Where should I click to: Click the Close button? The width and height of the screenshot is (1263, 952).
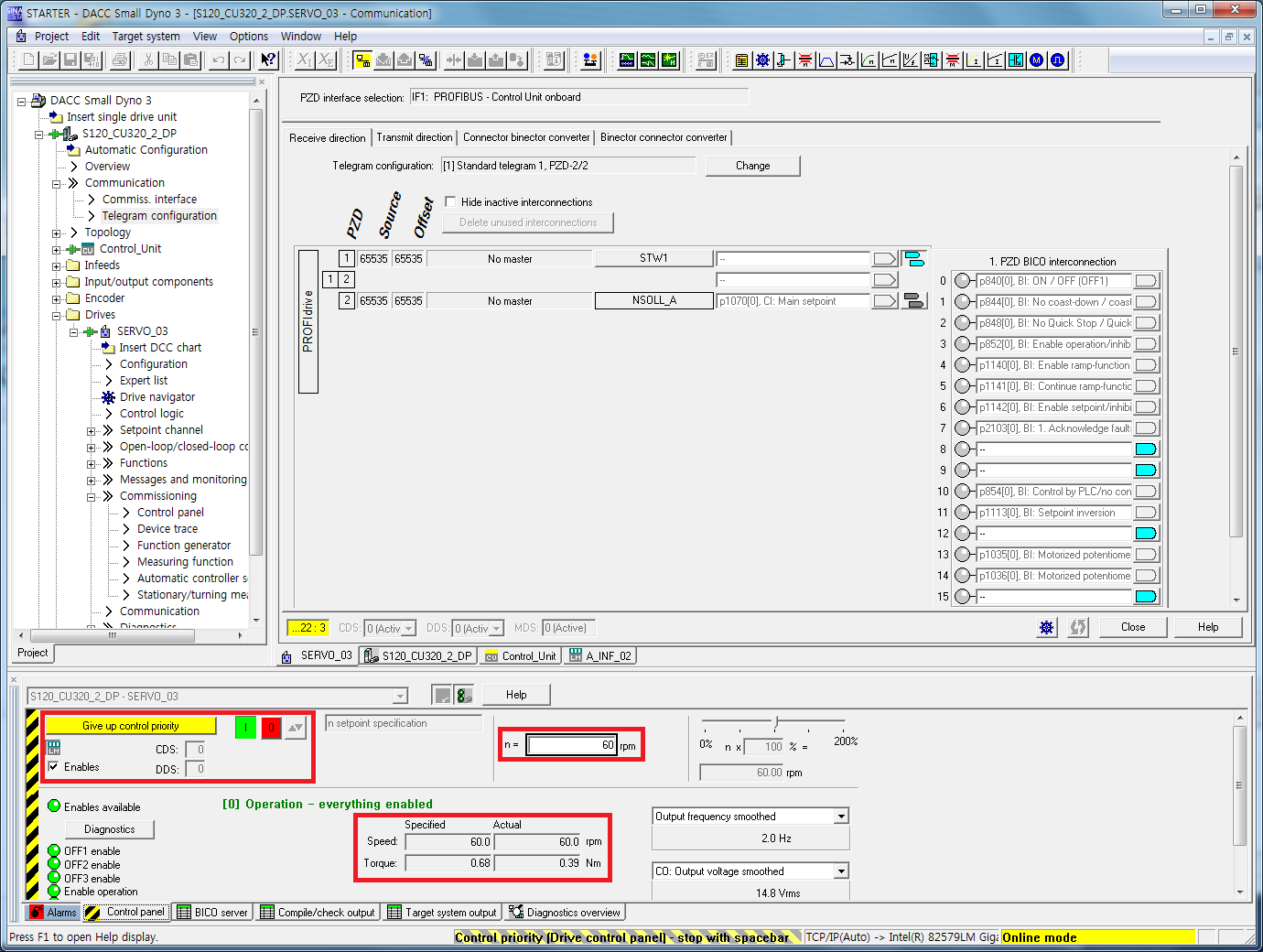click(1133, 627)
